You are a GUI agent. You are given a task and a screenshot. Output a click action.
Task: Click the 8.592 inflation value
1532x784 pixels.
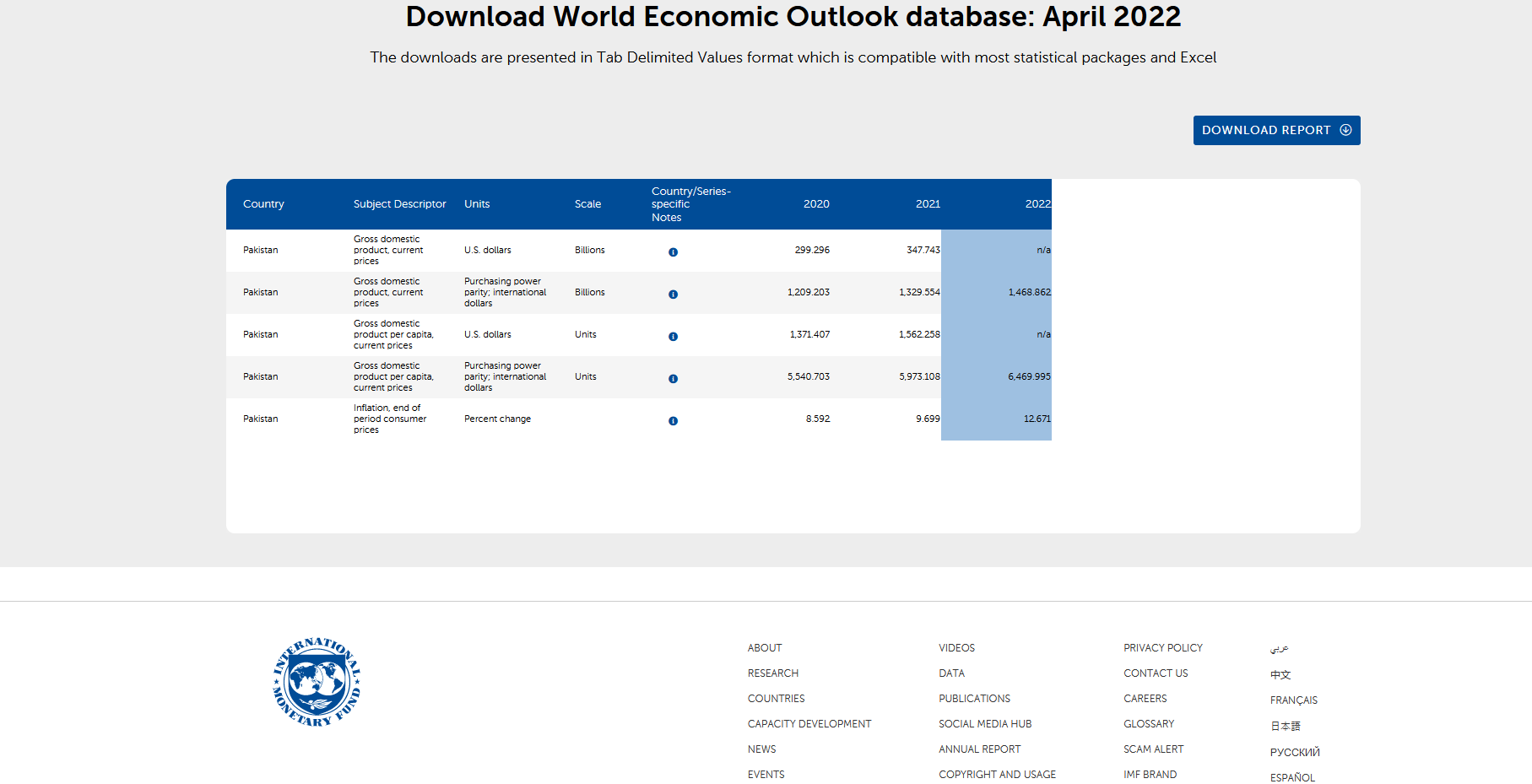818,419
